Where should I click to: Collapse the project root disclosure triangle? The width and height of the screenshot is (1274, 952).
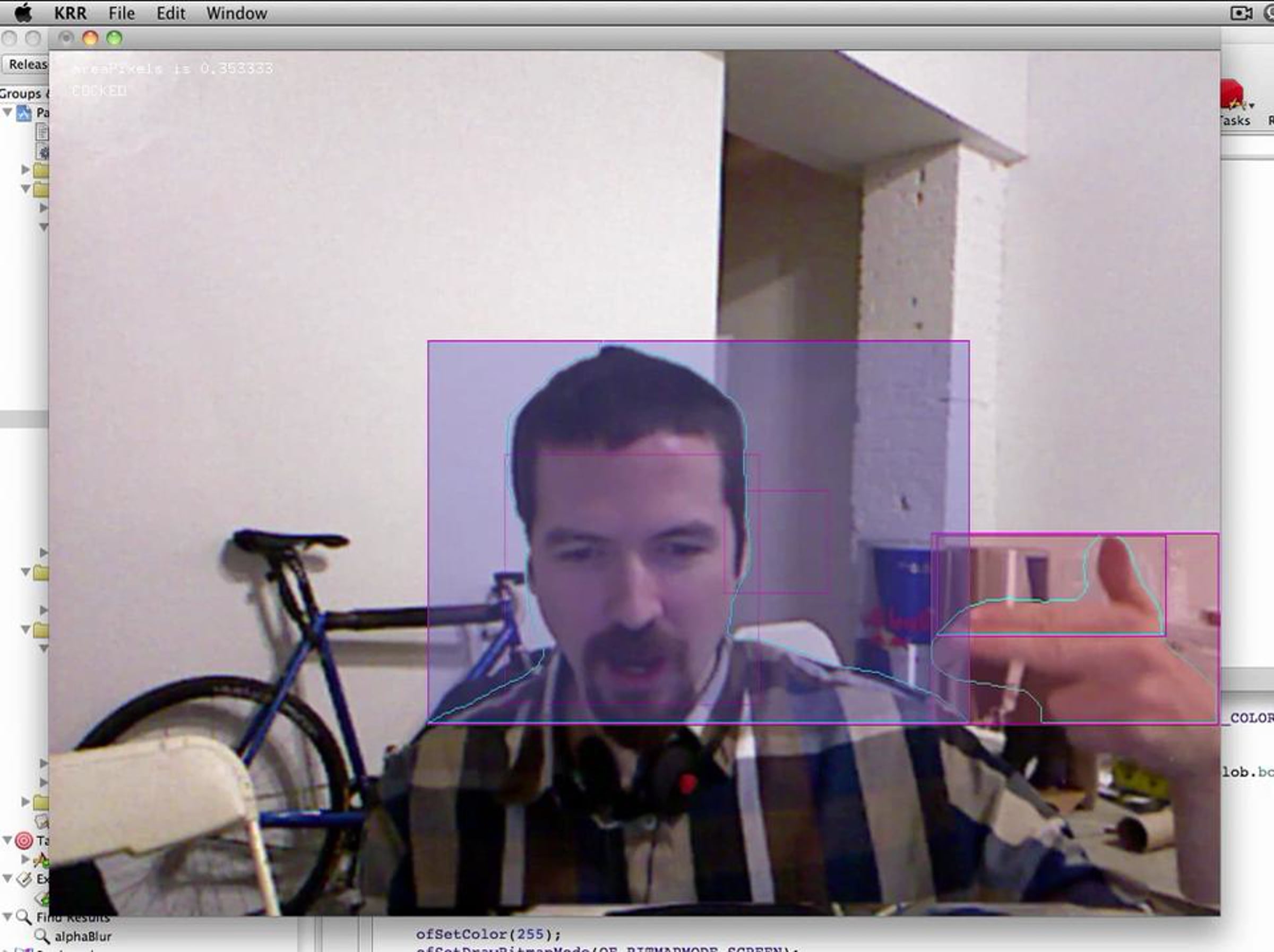tap(7, 112)
